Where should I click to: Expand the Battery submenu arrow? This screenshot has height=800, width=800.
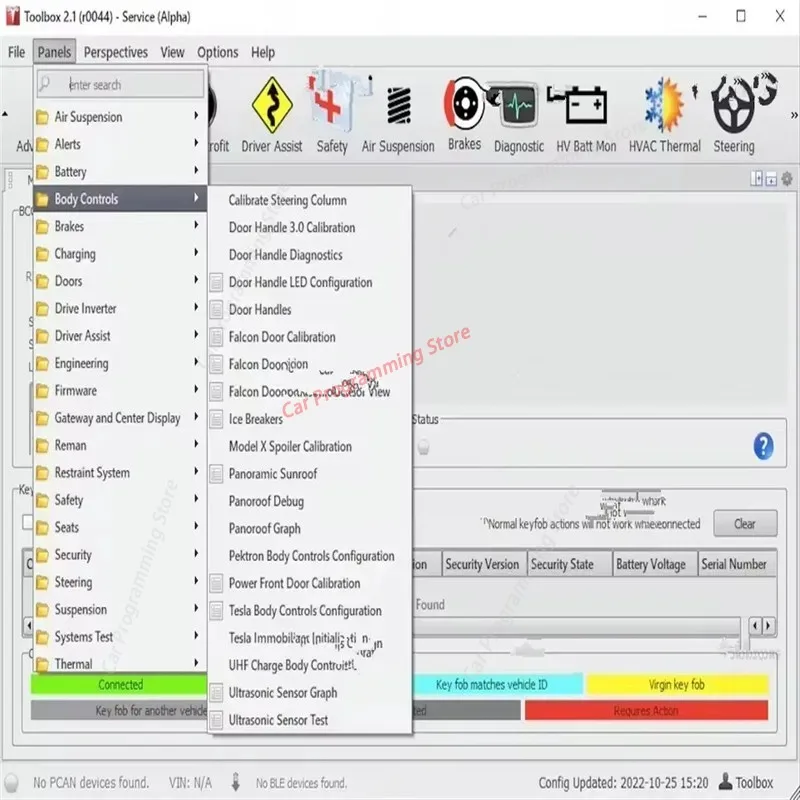click(196, 170)
